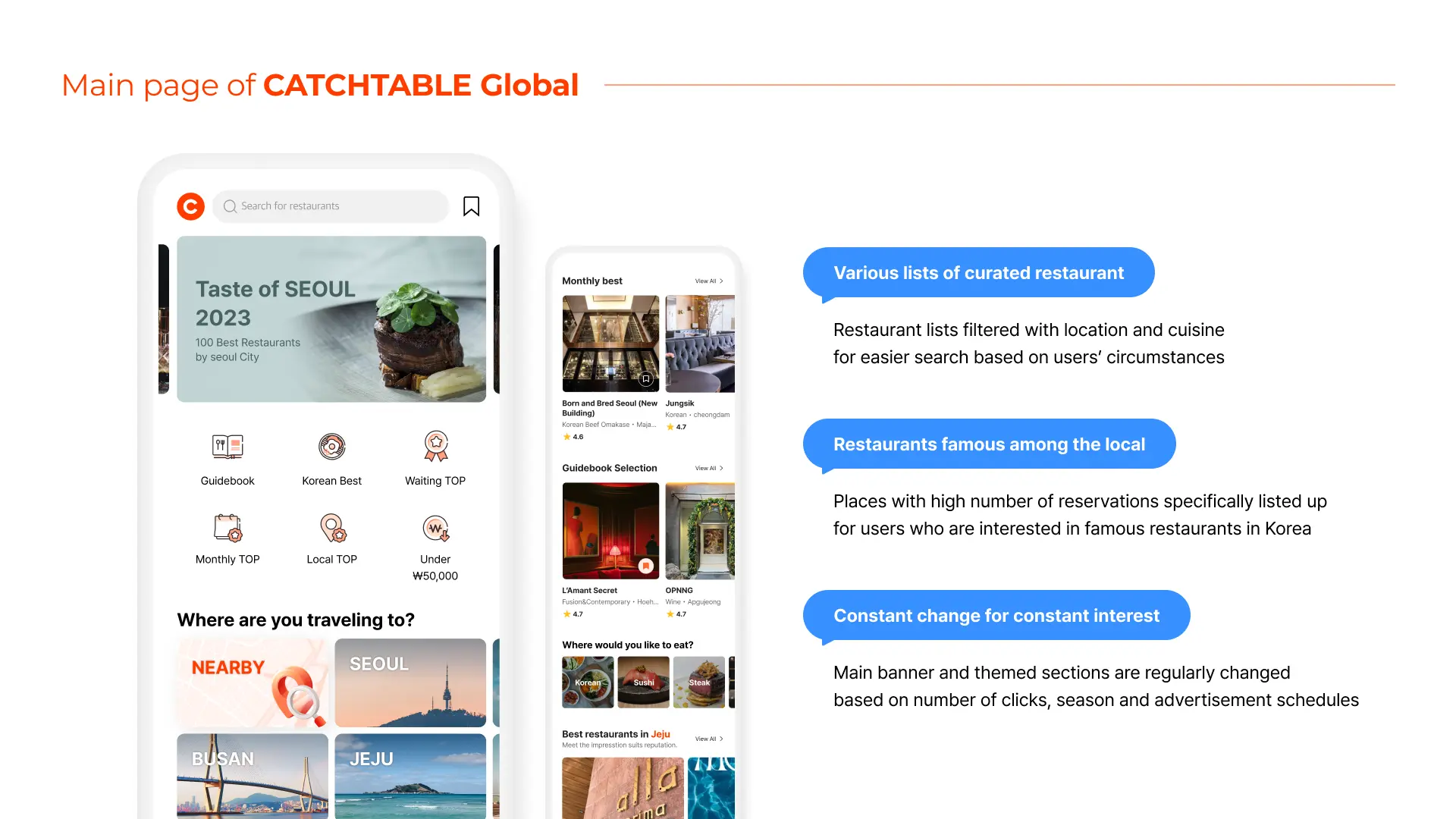Open the alla prima Jeju restaurant image
The image size is (1456, 819).
[x=623, y=788]
